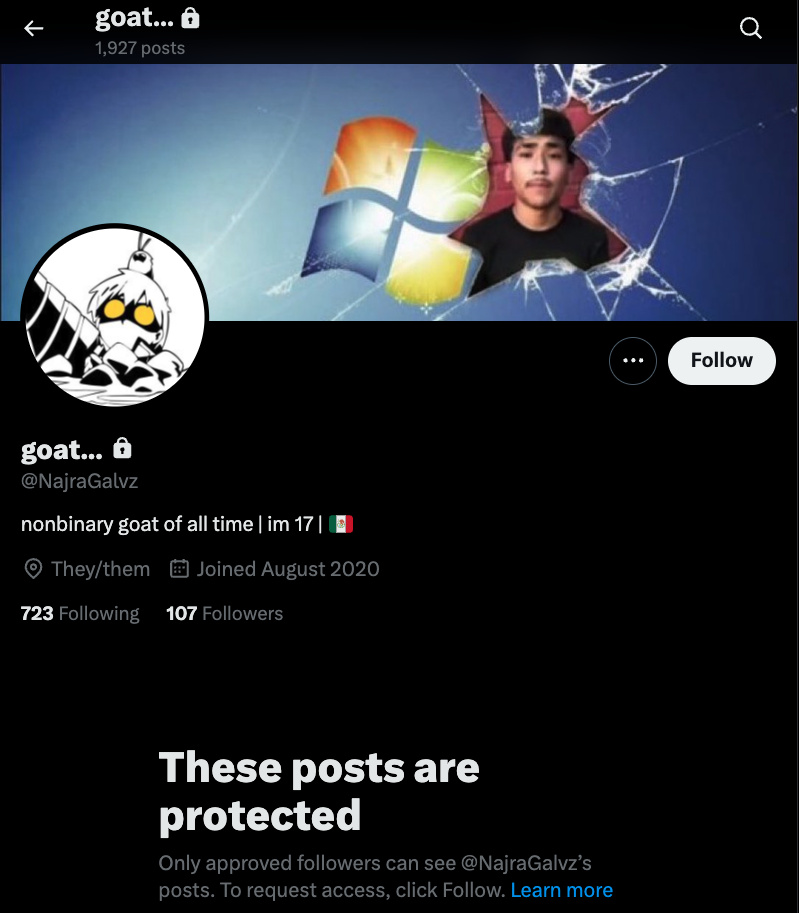Select the @NajraGalvz handle under the name

coord(79,481)
